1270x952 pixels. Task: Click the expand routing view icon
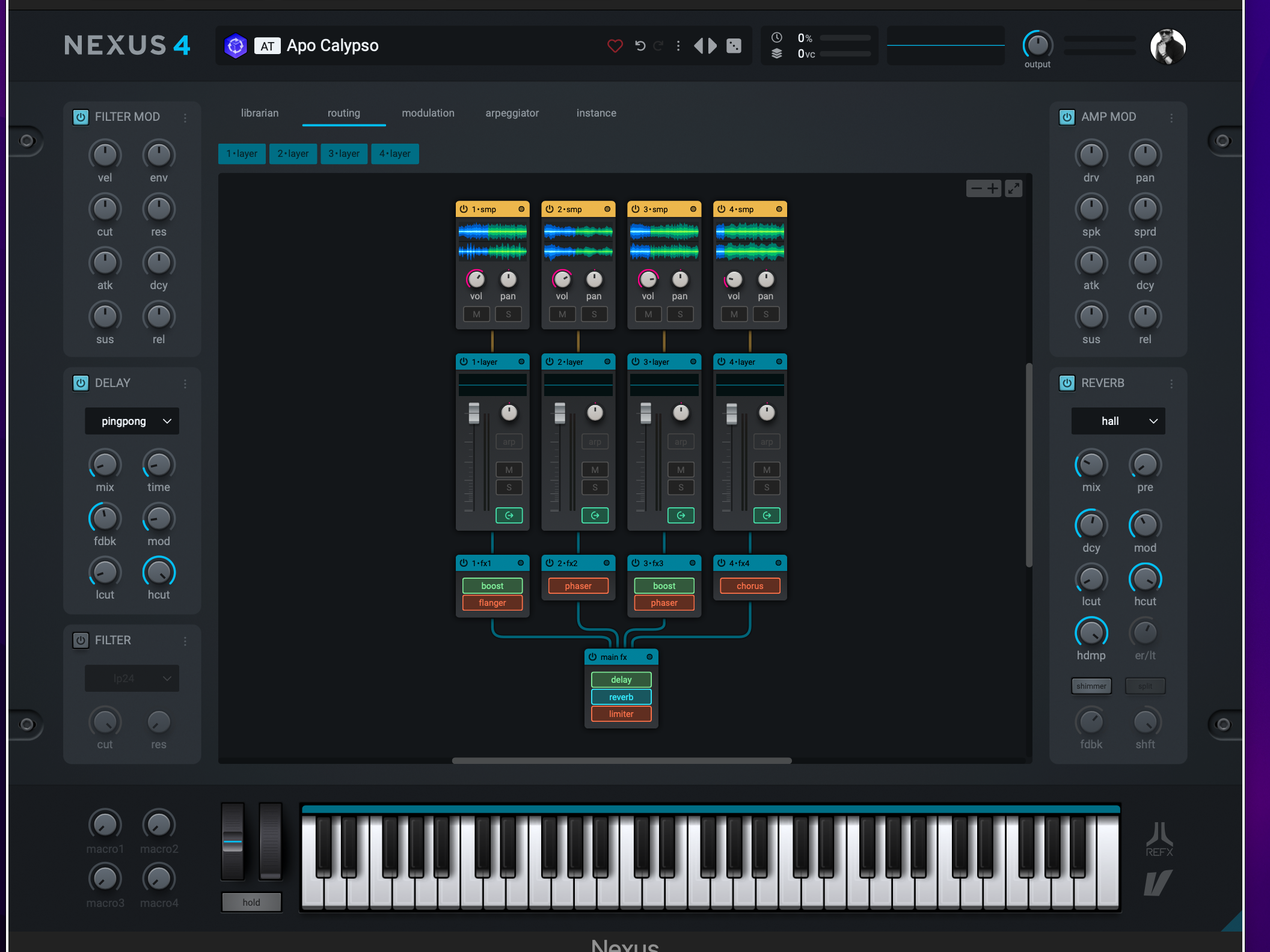[1014, 189]
